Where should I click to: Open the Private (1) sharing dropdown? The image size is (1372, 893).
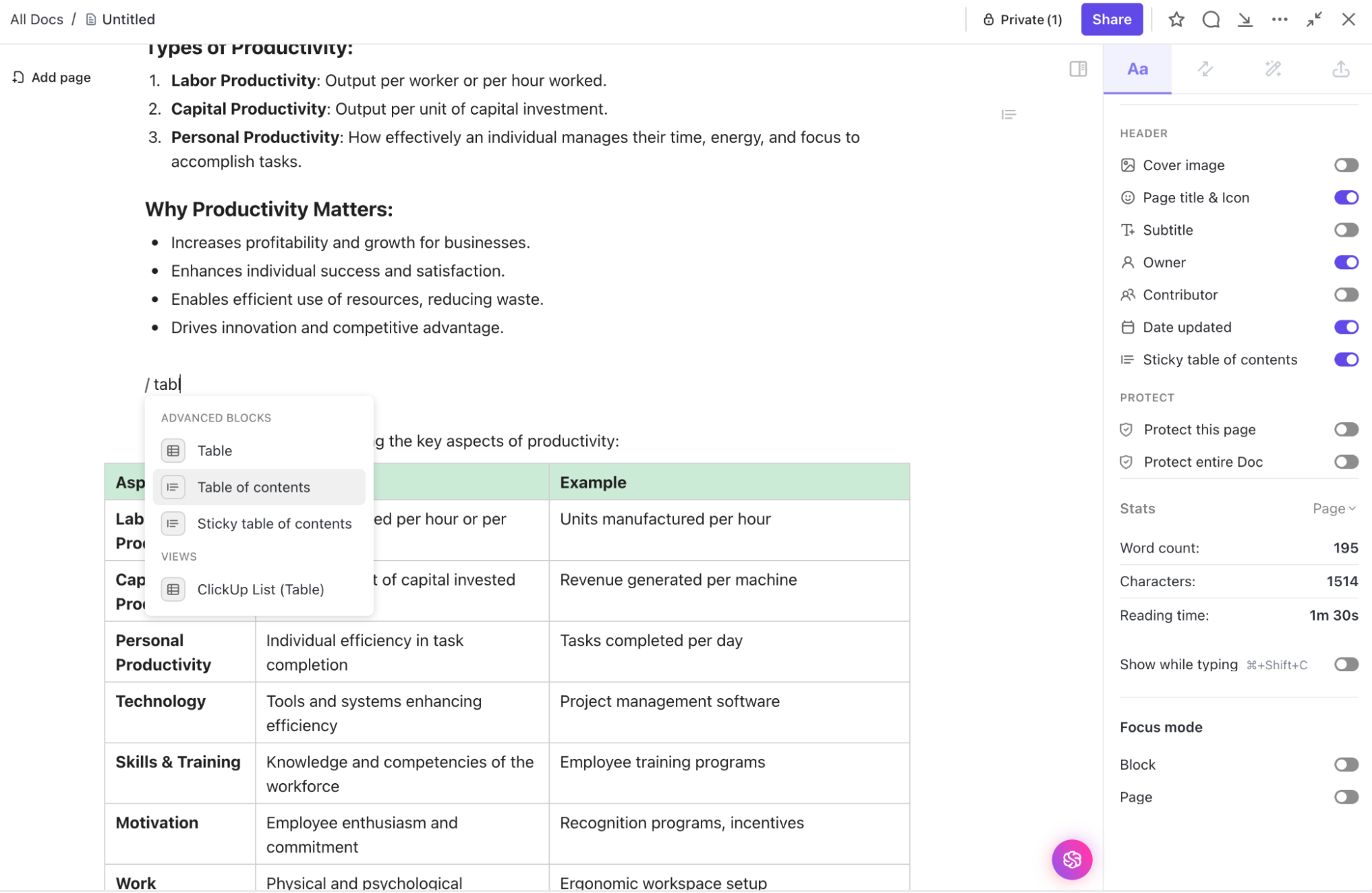1022,19
